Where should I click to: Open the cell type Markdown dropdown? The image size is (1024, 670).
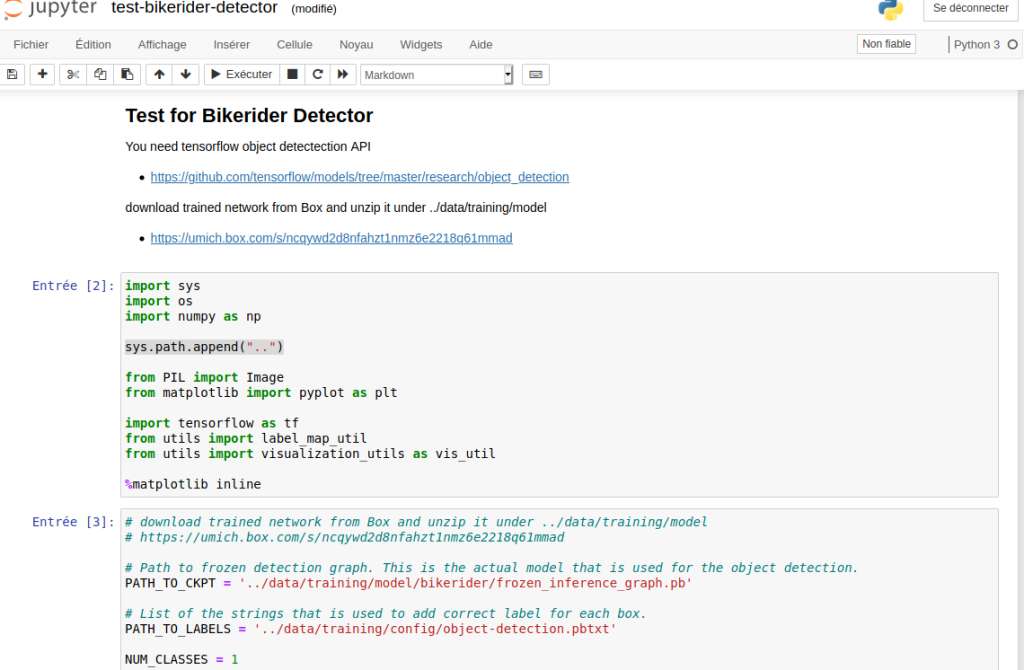(x=437, y=75)
